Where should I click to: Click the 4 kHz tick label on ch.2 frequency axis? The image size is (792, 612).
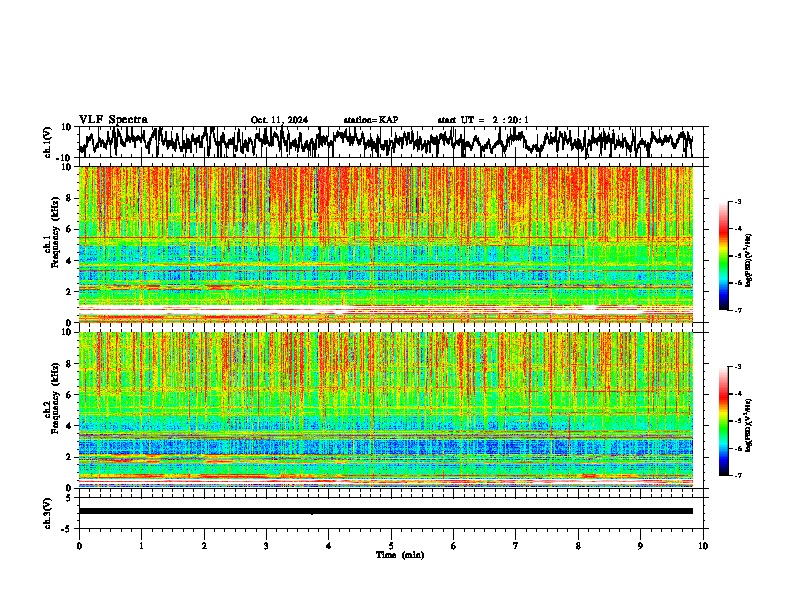coord(69,426)
